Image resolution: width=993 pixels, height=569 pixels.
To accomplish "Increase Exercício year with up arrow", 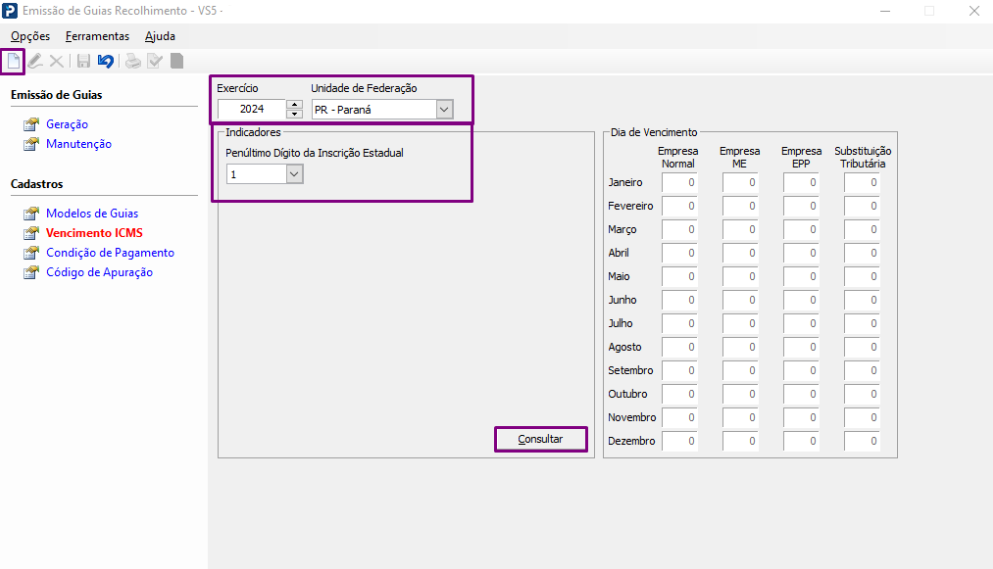I will (294, 104).
